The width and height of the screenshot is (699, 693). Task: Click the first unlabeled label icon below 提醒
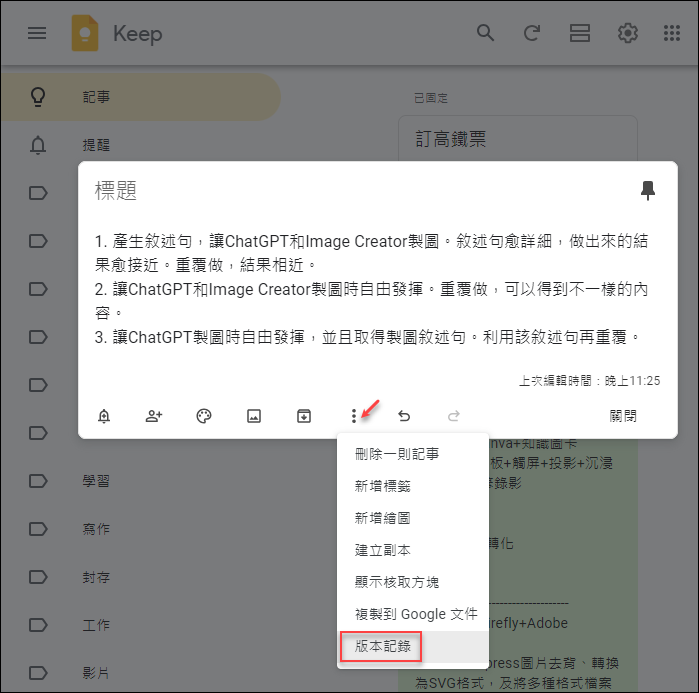click(38, 193)
